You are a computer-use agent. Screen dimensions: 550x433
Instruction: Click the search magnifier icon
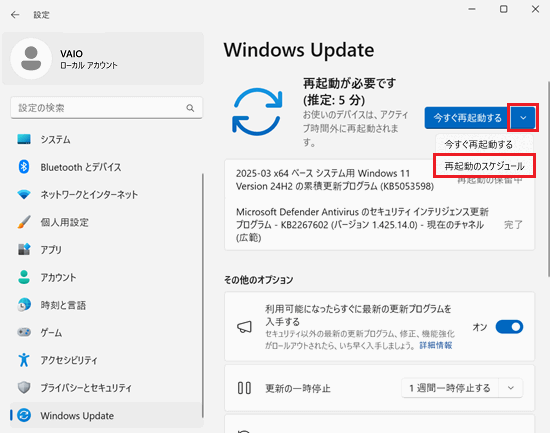(190, 108)
